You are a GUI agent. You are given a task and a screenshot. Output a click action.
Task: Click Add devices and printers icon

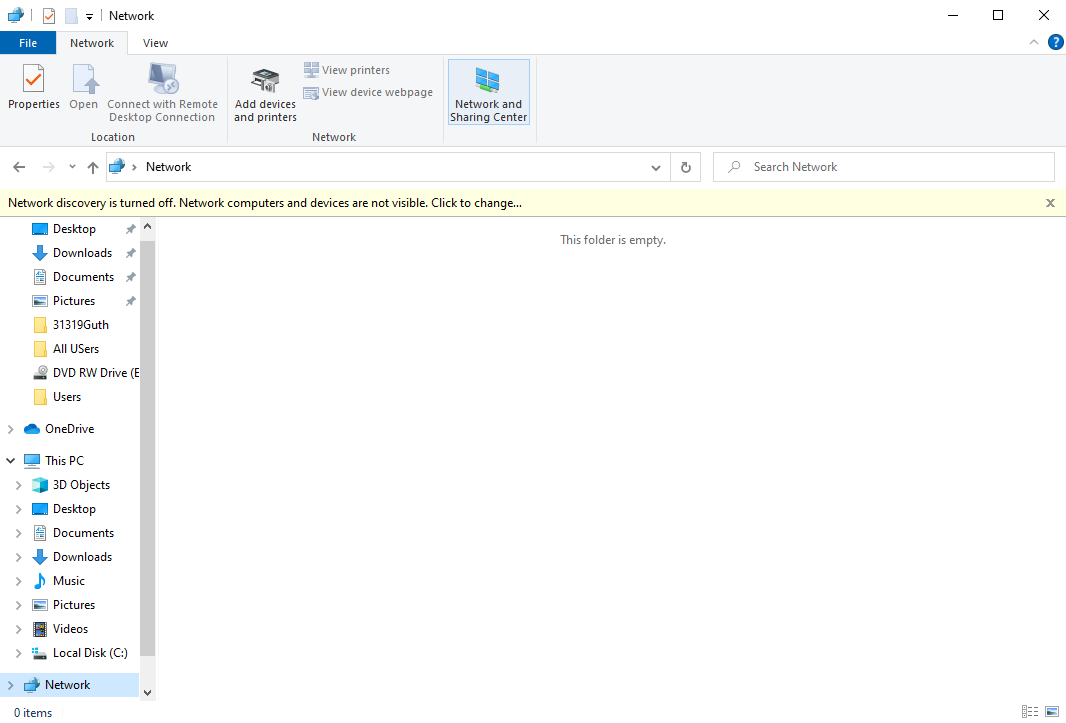tap(265, 92)
